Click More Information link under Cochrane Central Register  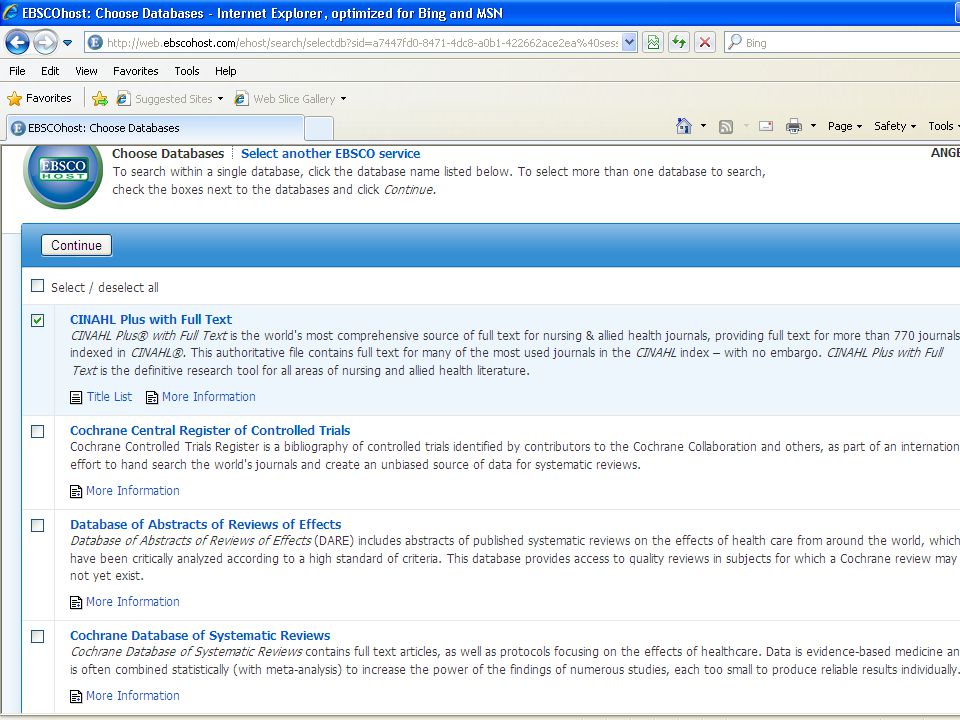click(133, 491)
